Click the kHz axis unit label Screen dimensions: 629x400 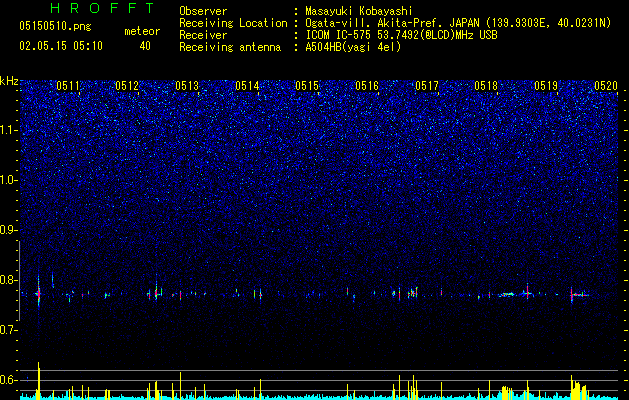click(9, 81)
